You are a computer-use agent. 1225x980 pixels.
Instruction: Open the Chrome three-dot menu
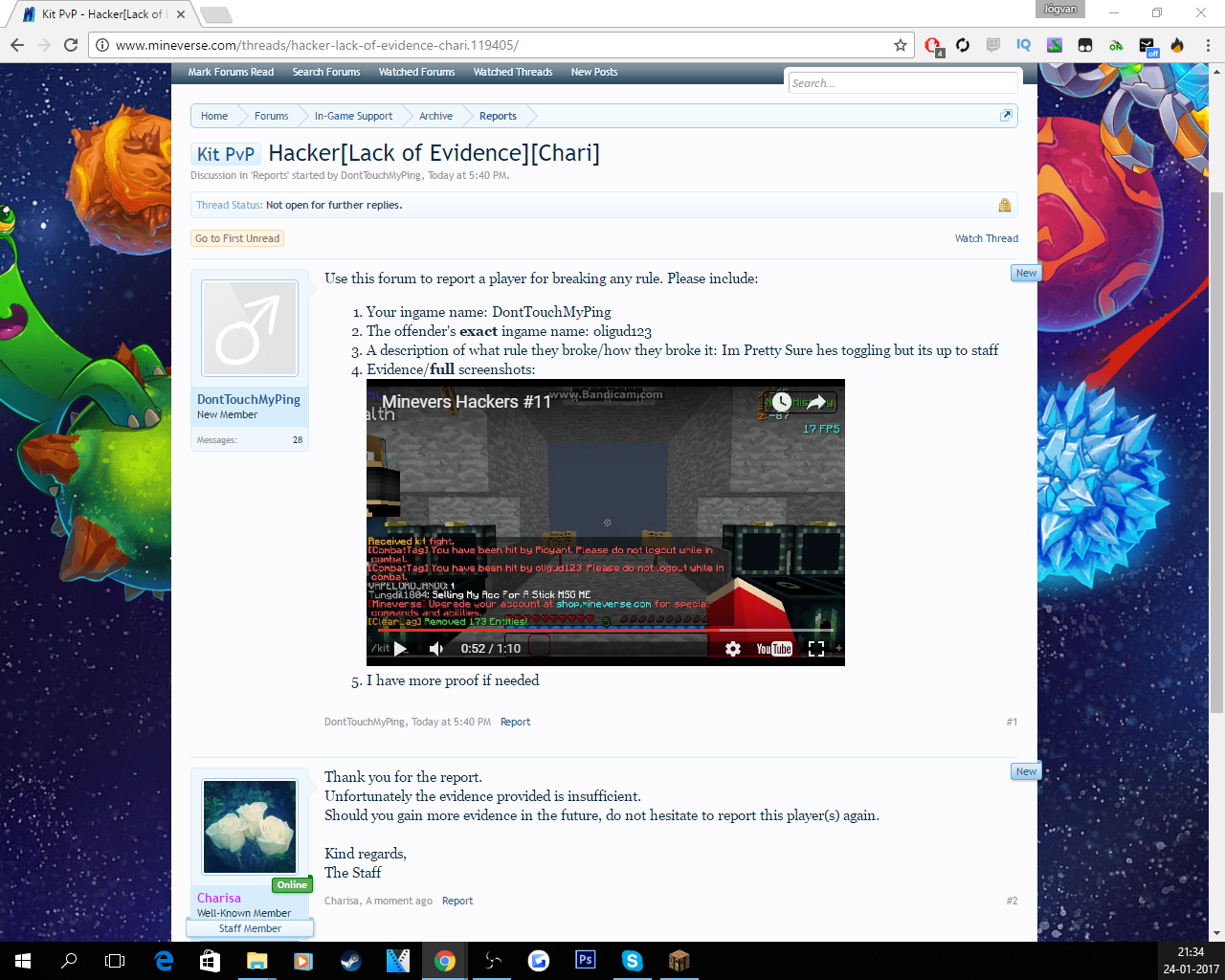(1208, 45)
